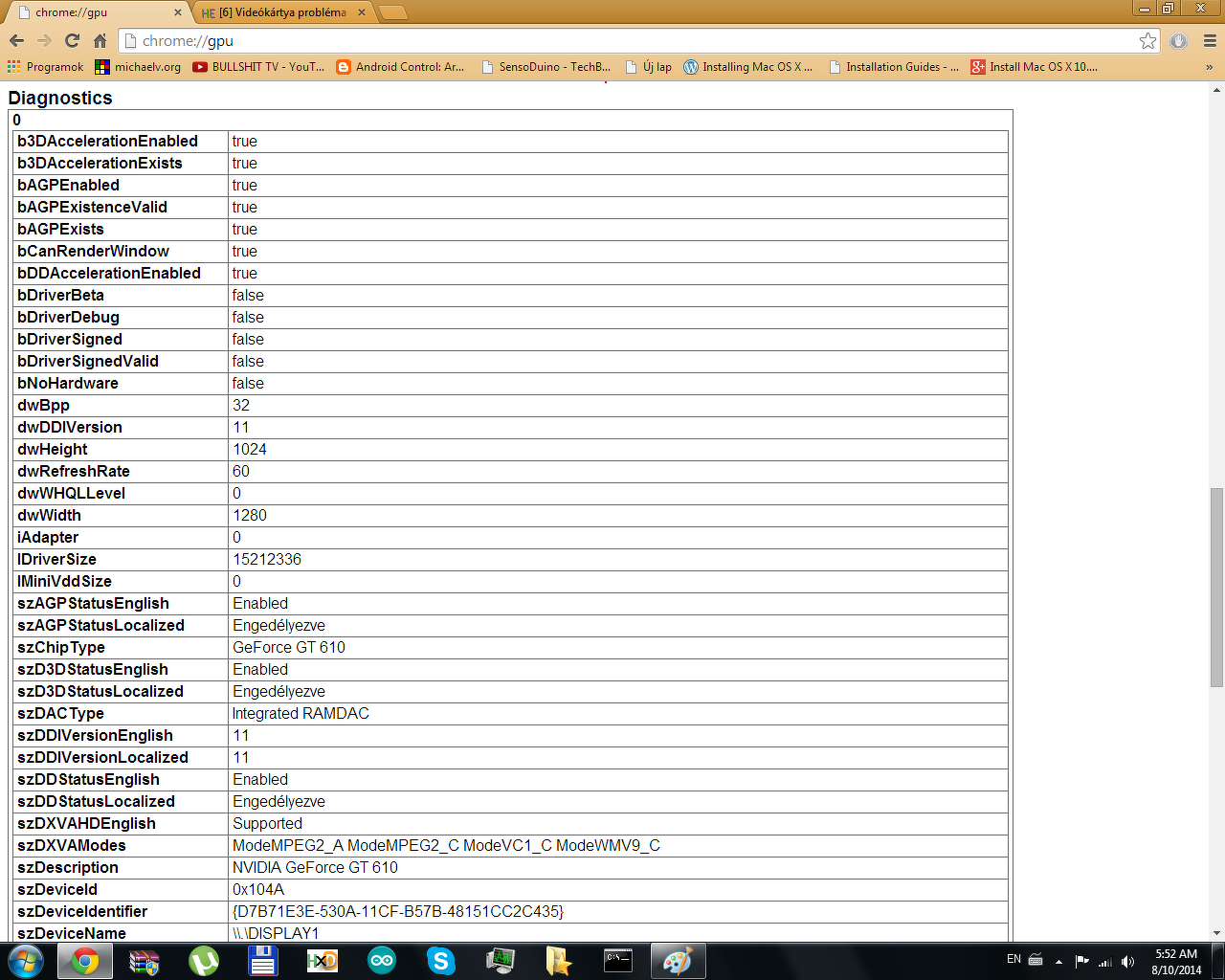Open a new tab

[392, 12]
